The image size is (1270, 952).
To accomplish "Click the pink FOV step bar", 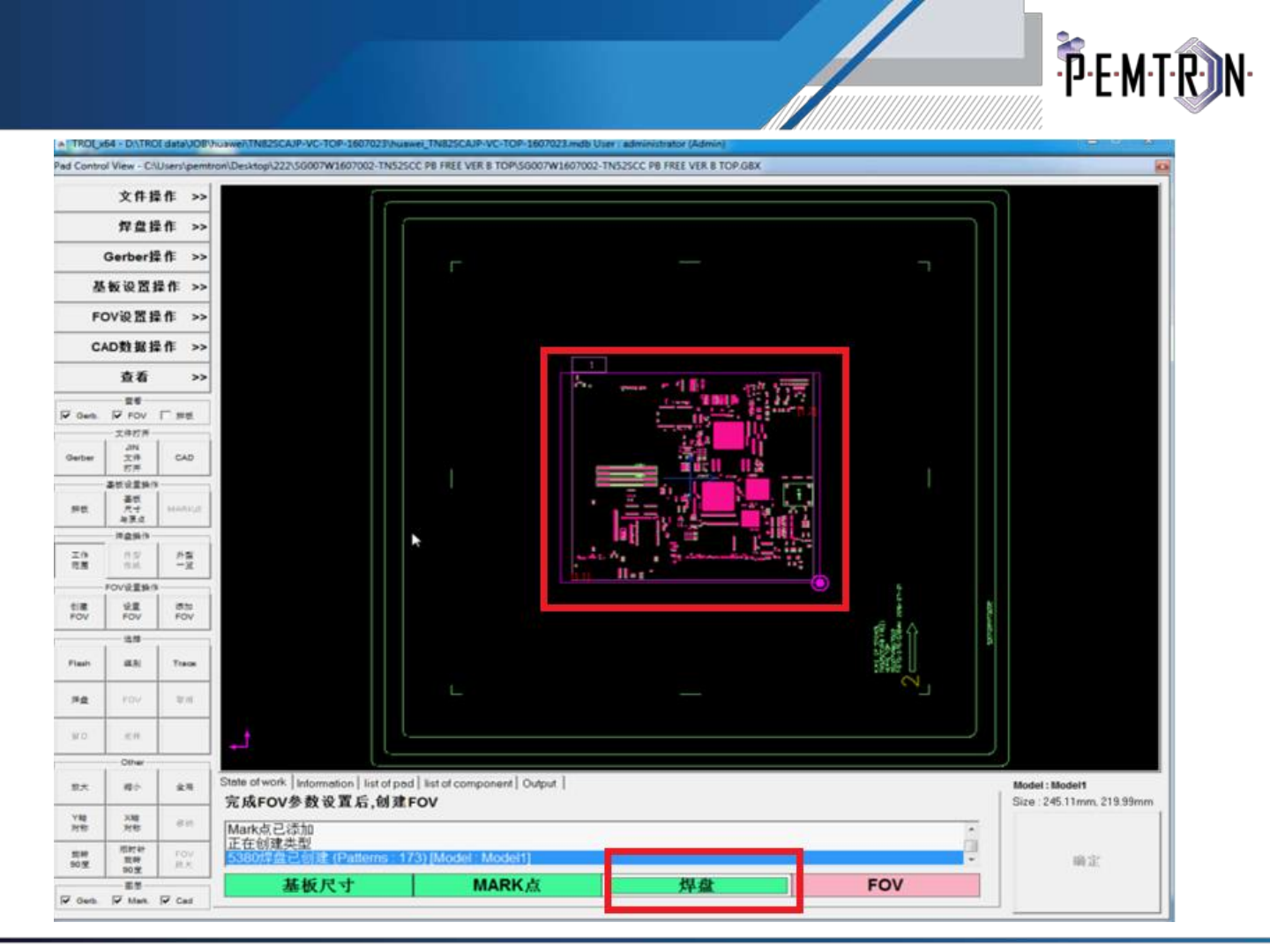I will 885,885.
